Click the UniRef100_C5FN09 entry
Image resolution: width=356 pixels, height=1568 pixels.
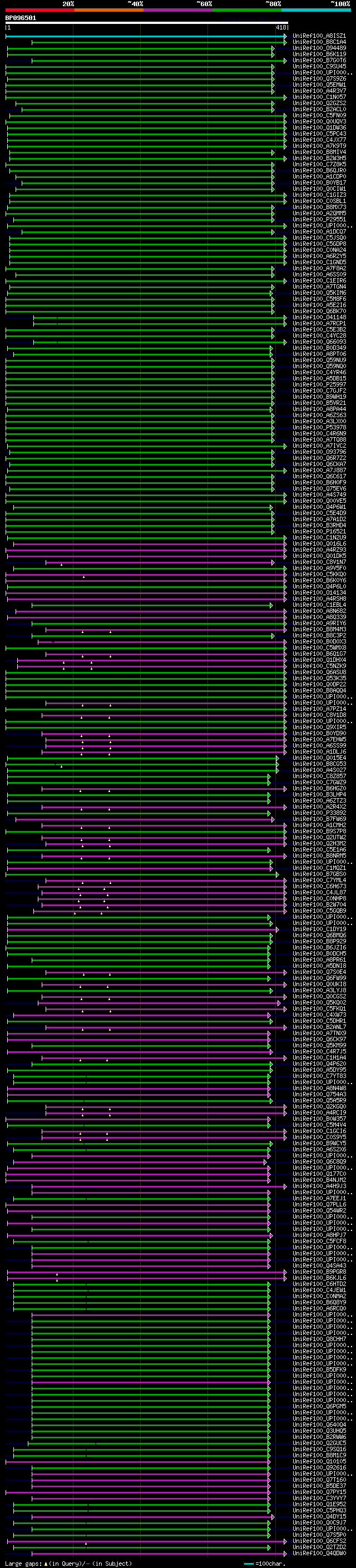tap(319, 116)
